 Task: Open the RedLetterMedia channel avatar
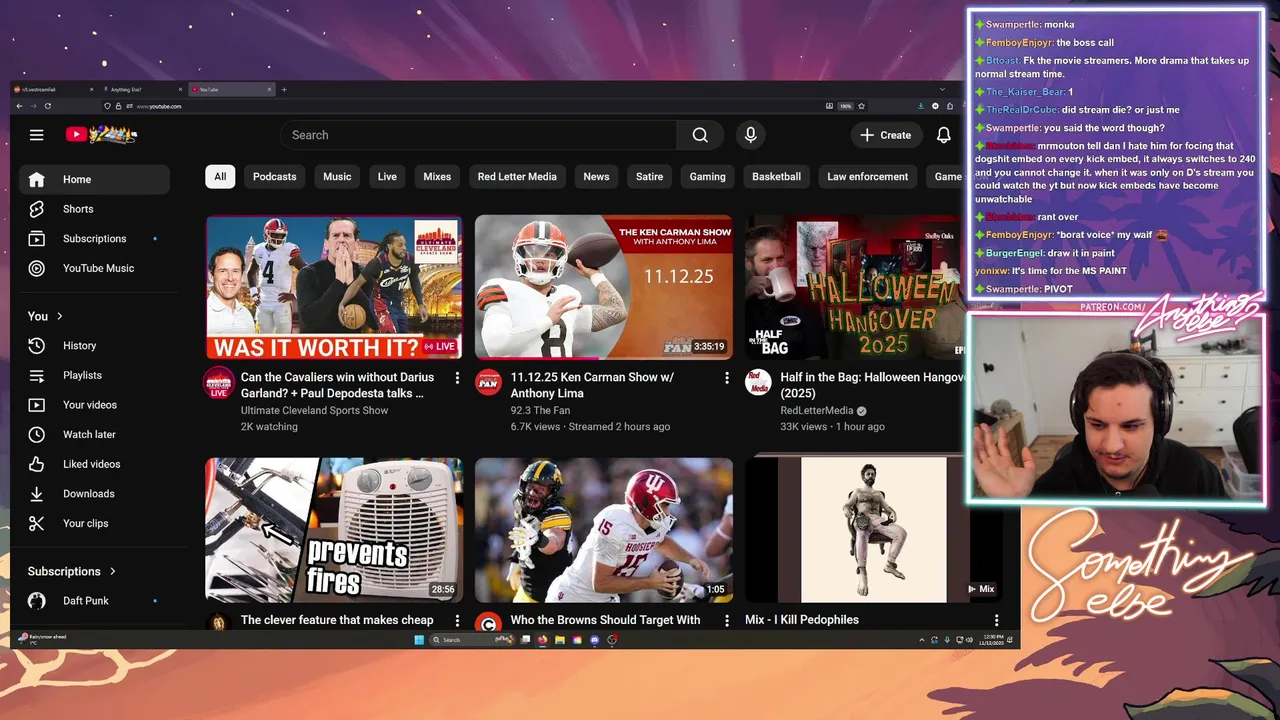click(x=758, y=382)
